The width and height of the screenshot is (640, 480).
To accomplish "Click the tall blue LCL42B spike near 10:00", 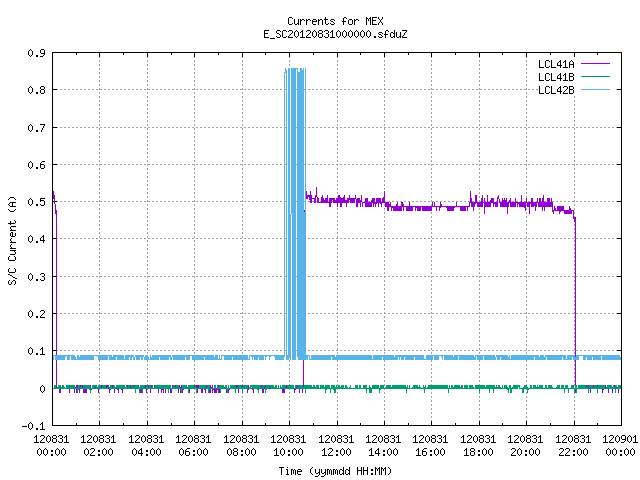I will coord(295,212).
